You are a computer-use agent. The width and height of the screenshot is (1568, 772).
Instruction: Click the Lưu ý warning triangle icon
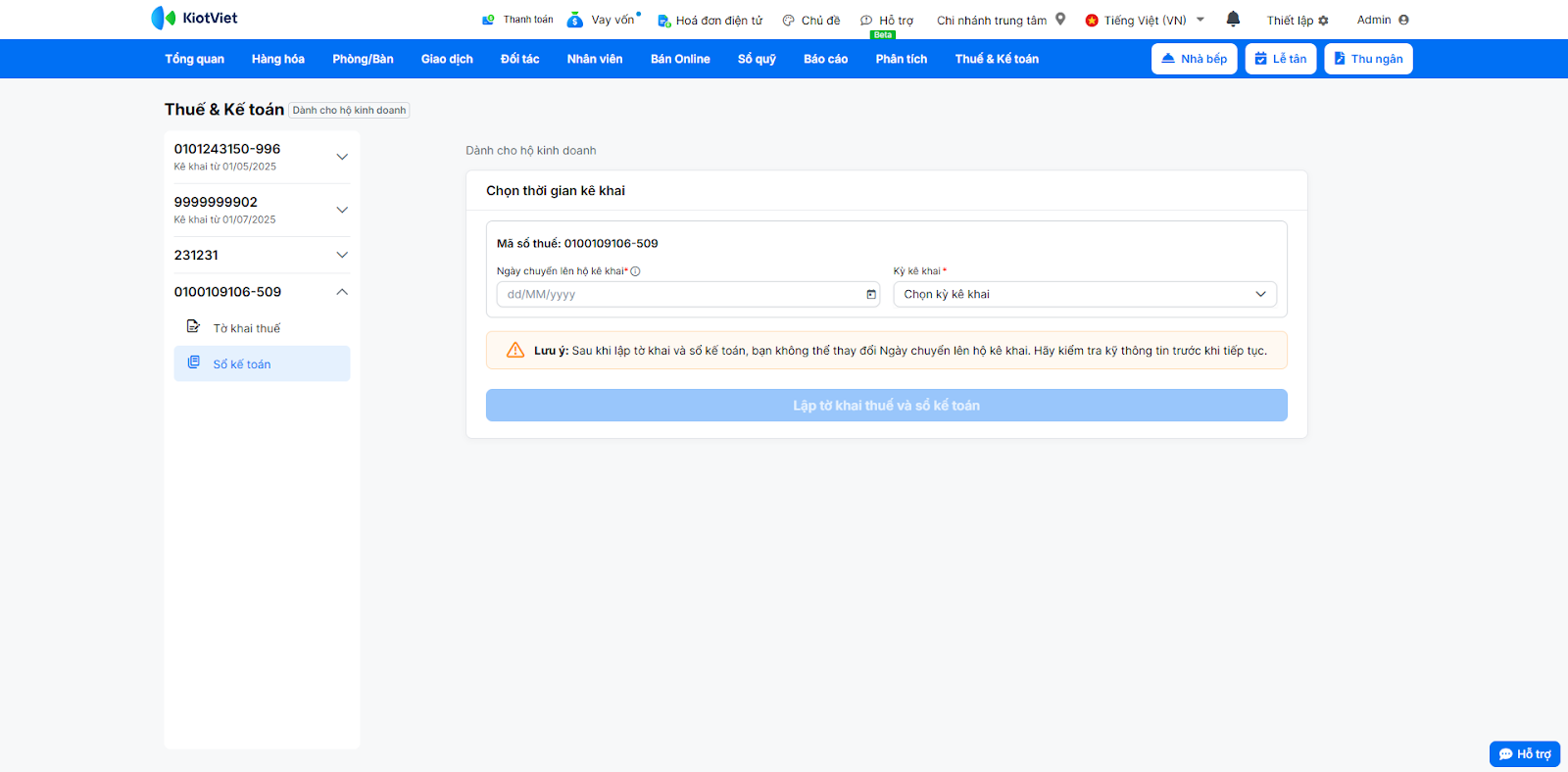click(515, 351)
